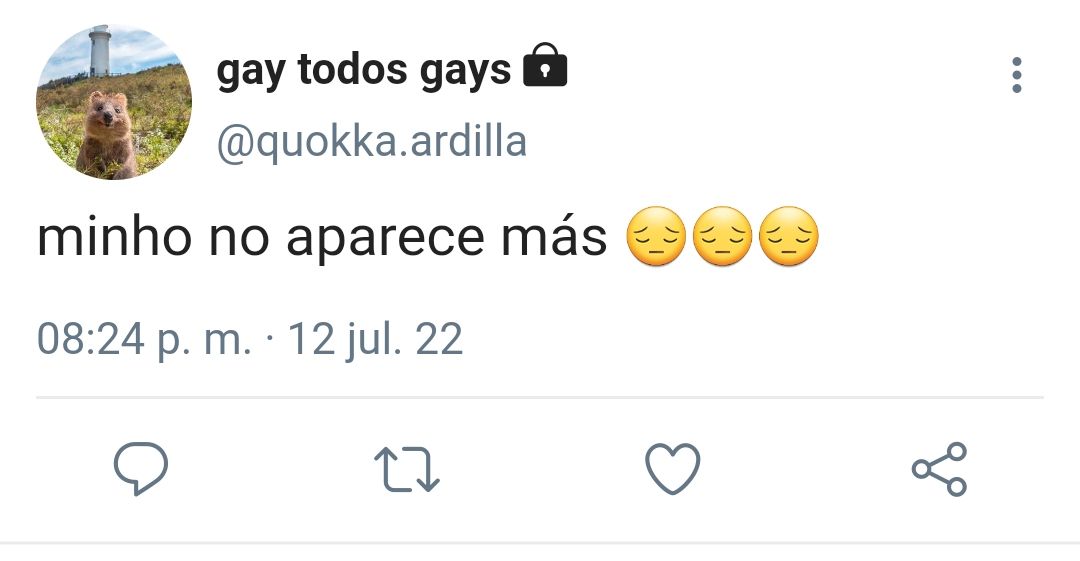Like the tweet with the heart icon
This screenshot has width=1080, height=561.
coord(673,469)
